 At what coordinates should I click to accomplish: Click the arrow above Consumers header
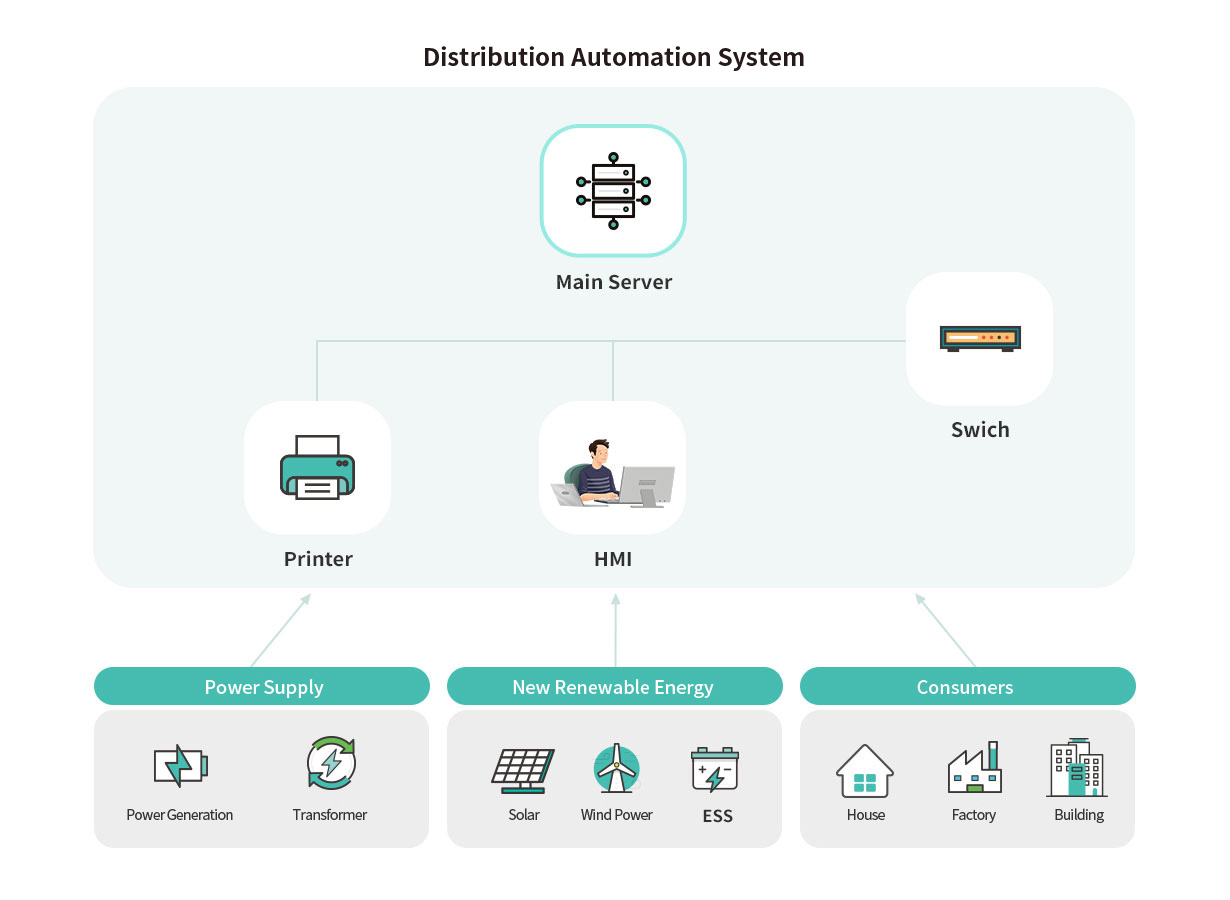click(945, 630)
